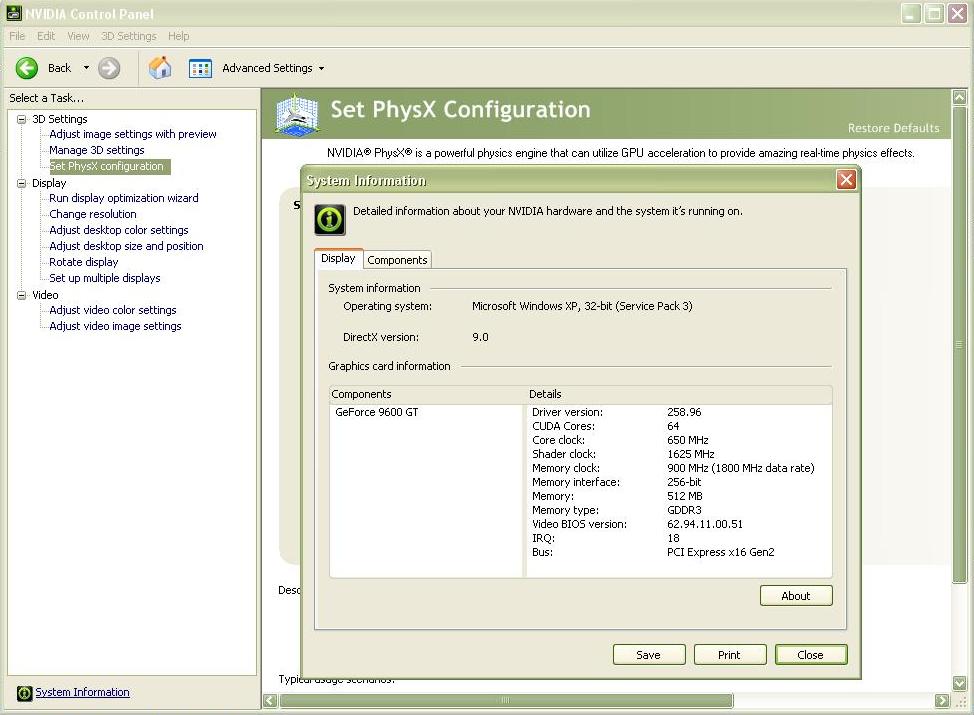Image resolution: width=974 pixels, height=715 pixels.
Task: Click the System Information icon at bottom left
Action: pos(24,693)
